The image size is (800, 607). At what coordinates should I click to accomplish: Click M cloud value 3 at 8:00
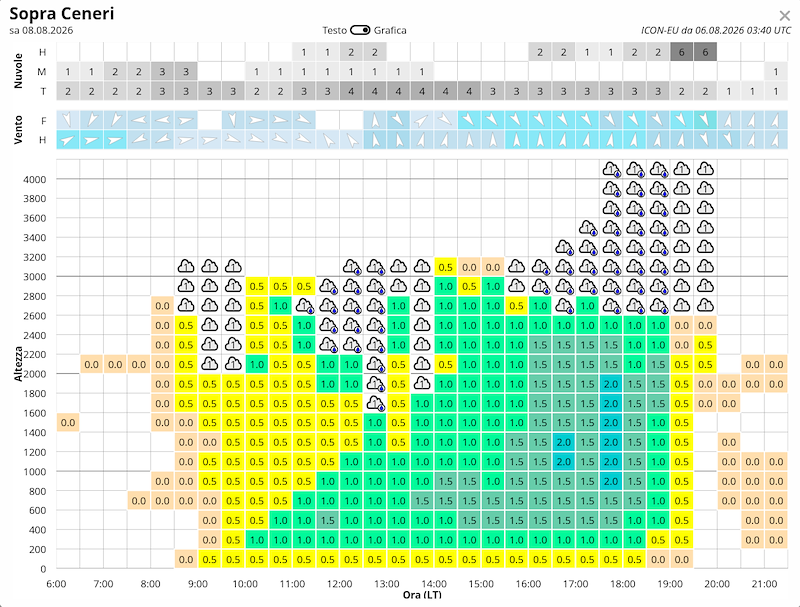162,72
